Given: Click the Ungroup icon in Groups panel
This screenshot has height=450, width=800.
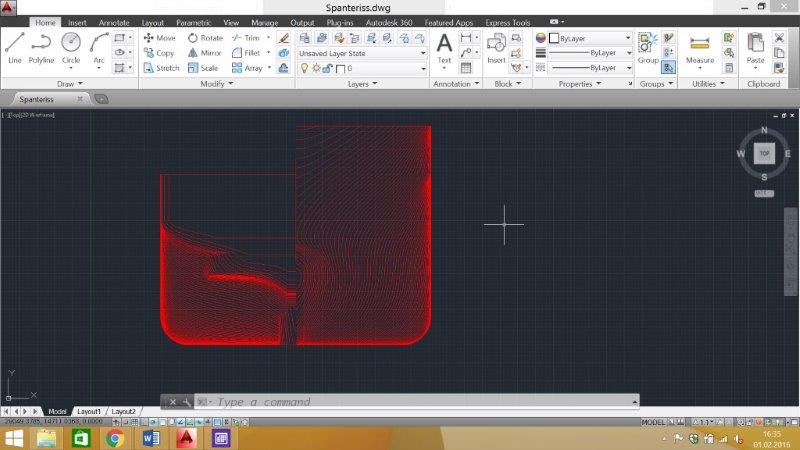Looking at the screenshot, I should pos(668,38).
